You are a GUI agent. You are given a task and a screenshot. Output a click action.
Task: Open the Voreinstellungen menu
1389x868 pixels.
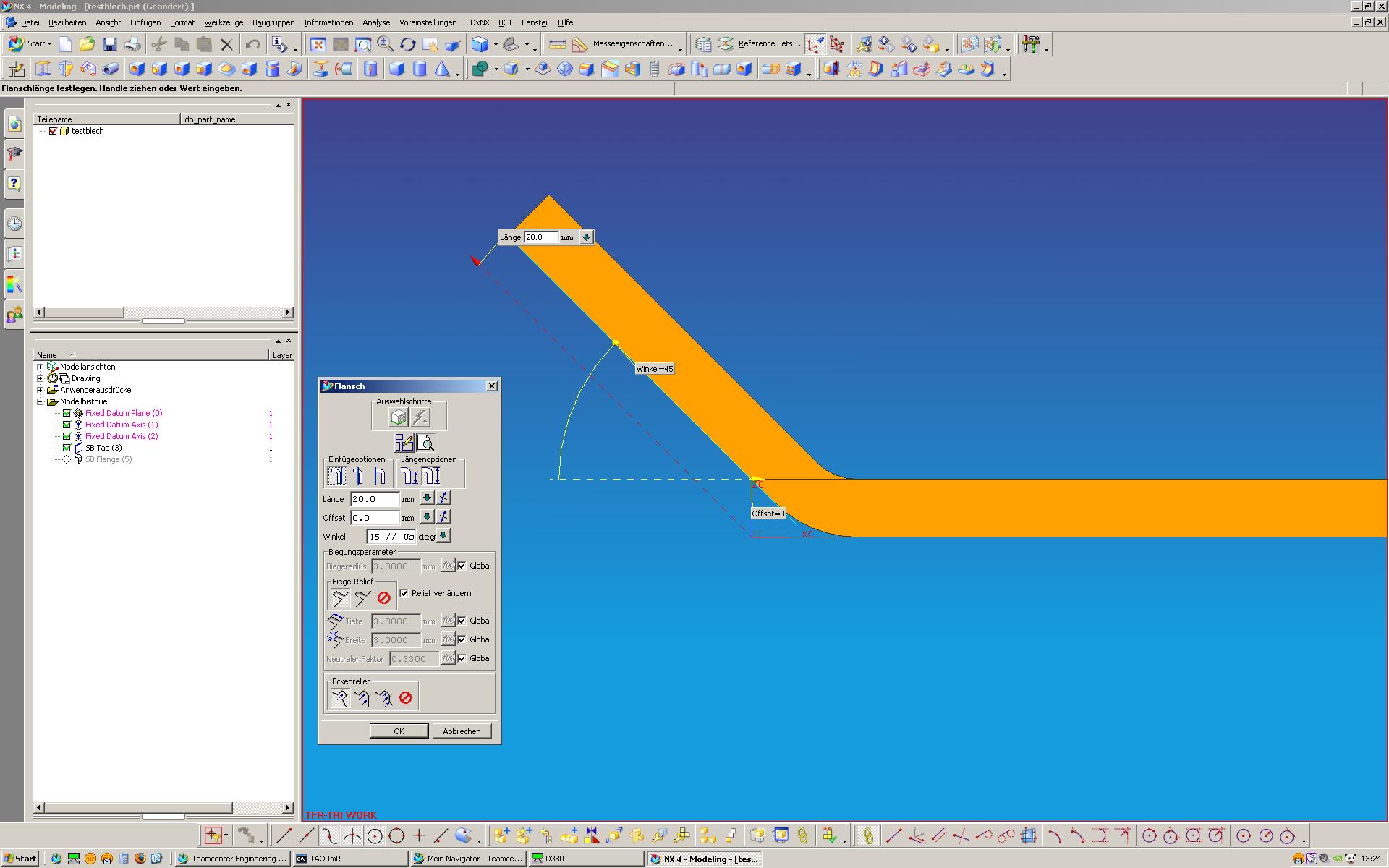428,22
